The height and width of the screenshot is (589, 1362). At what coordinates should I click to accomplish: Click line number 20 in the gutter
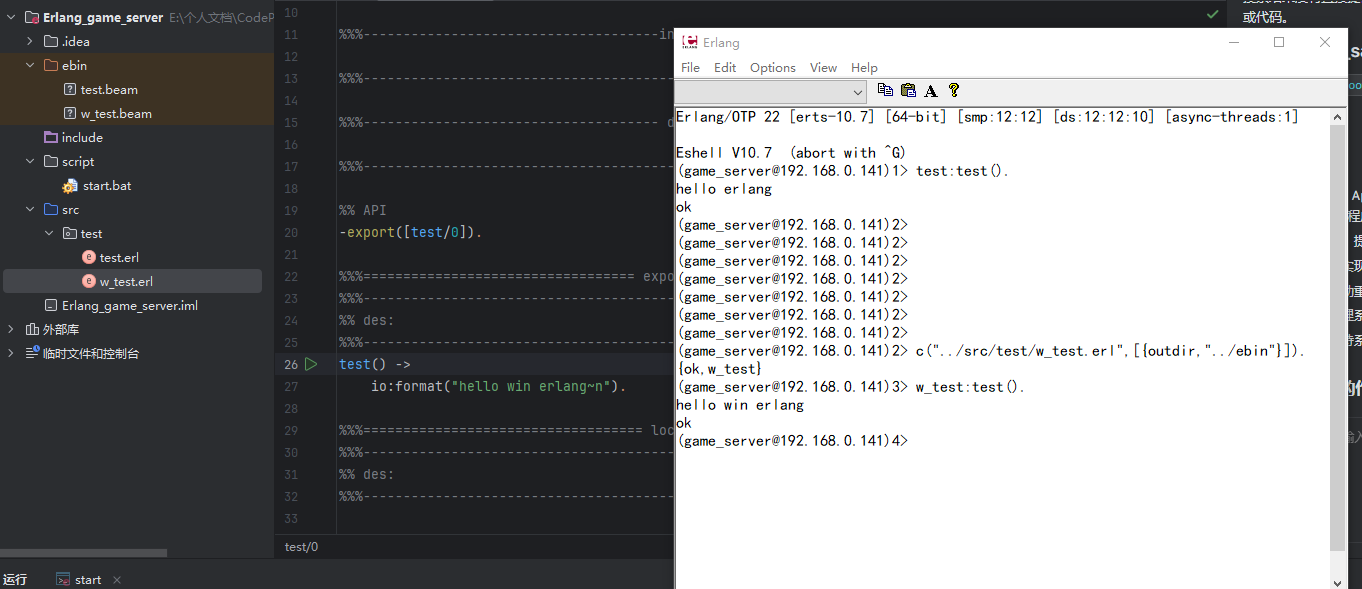click(291, 233)
